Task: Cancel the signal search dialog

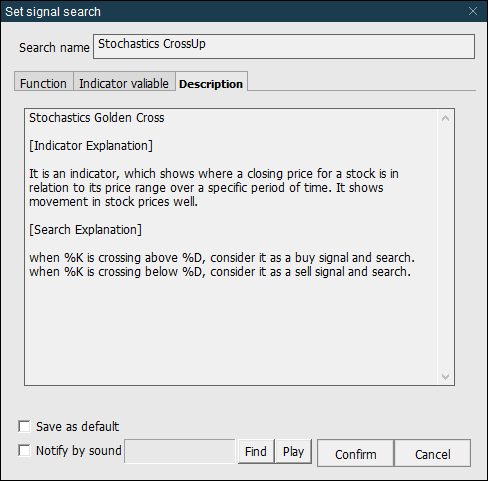Action: [x=433, y=454]
